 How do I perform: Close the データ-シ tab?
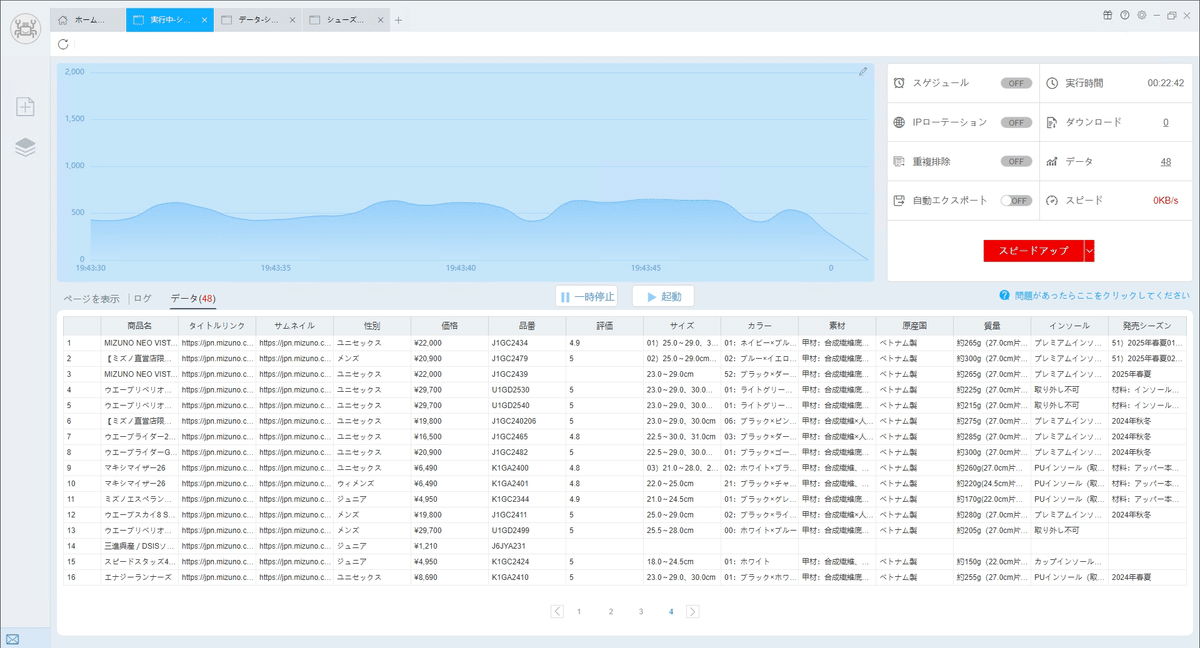[x=292, y=20]
